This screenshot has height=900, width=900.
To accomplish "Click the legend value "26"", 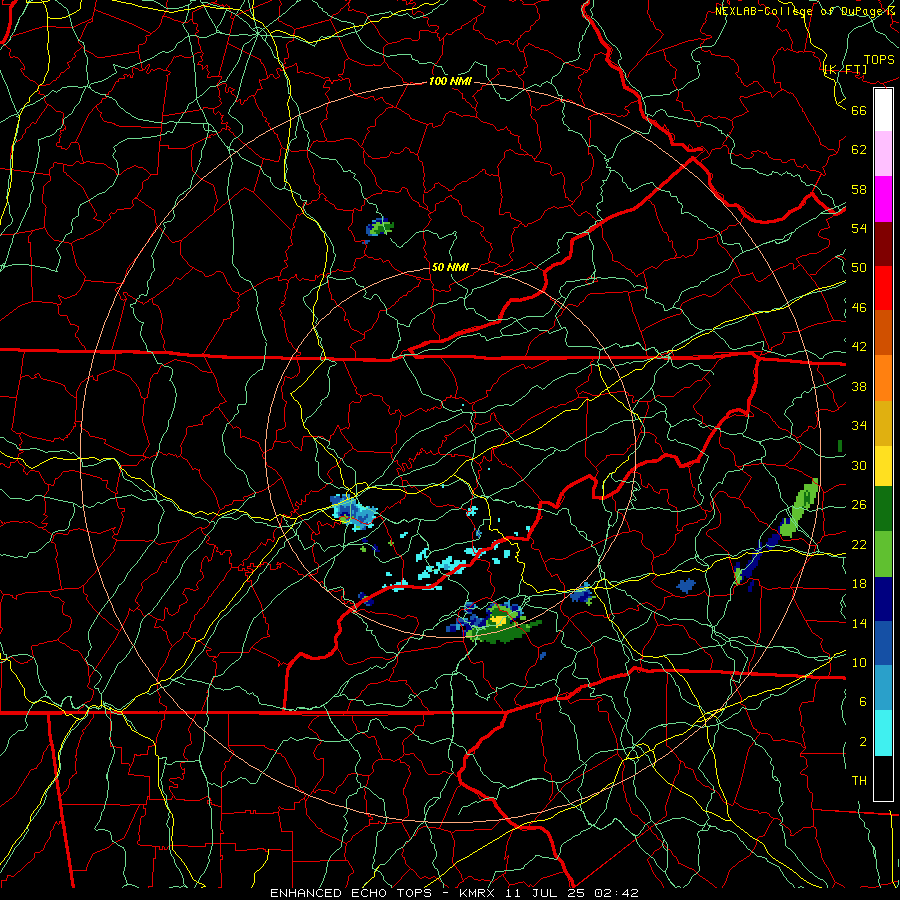I will click(x=859, y=505).
